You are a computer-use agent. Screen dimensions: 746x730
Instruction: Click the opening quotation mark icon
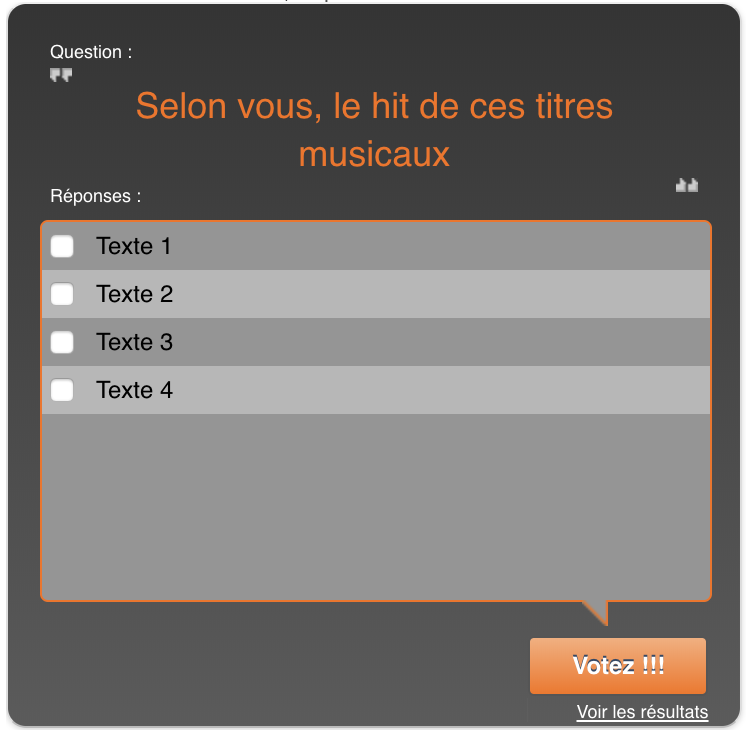tap(61, 75)
